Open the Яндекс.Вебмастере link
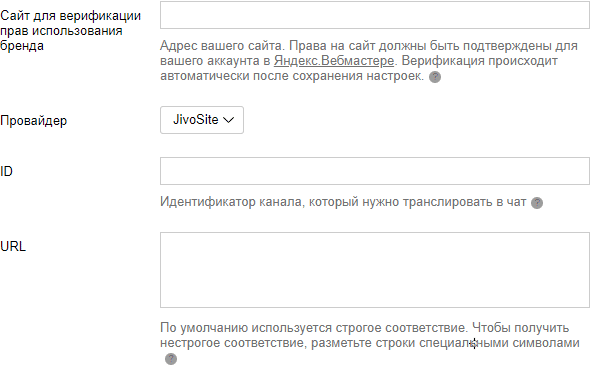The image size is (592, 367). click(x=334, y=61)
